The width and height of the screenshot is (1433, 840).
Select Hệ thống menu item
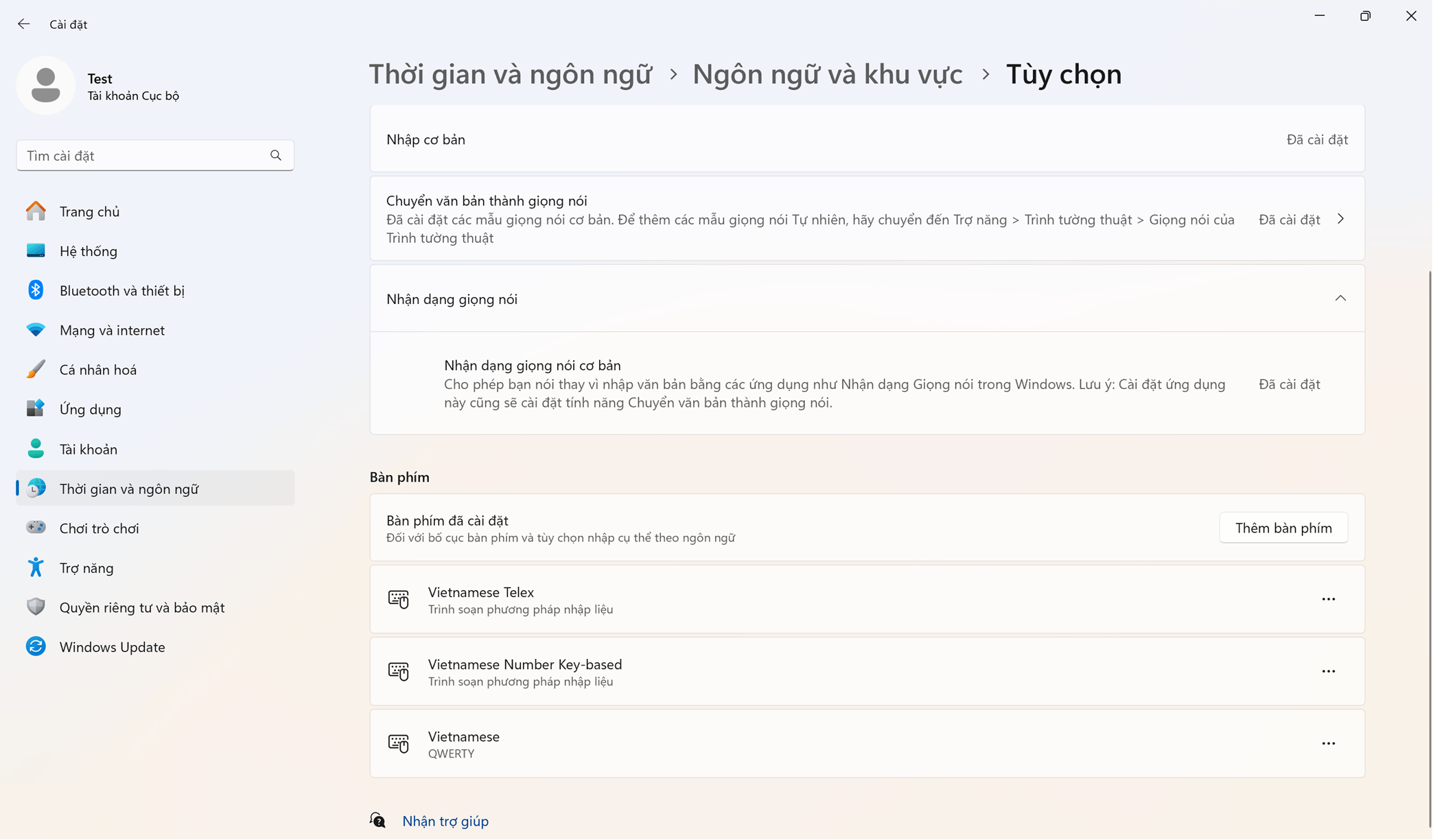[88, 251]
